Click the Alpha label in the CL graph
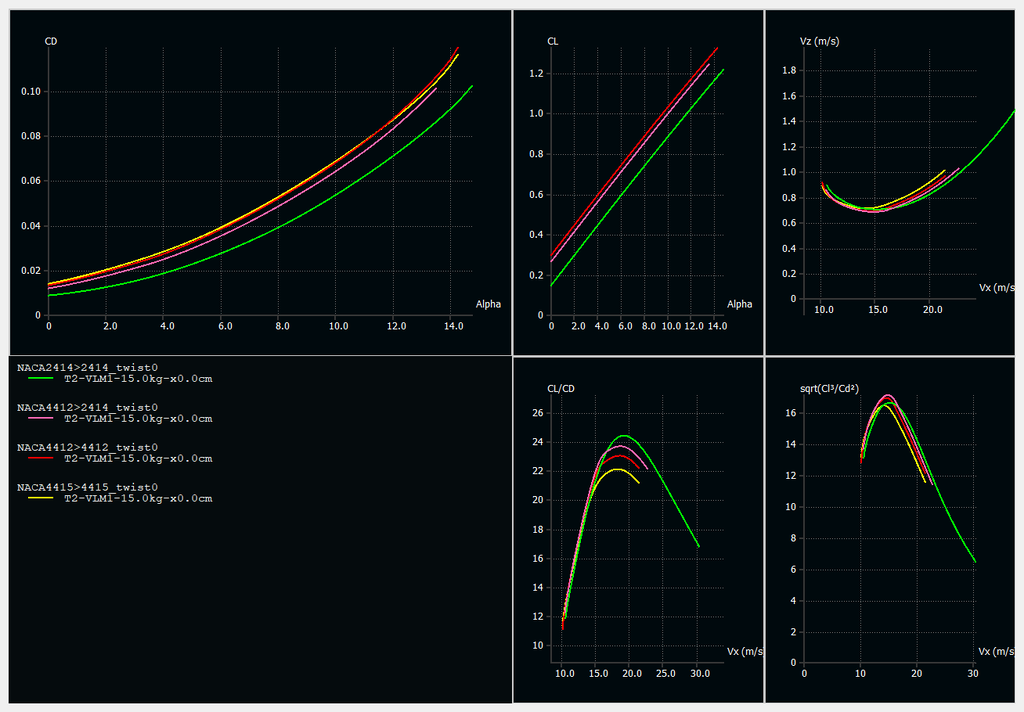 [739, 304]
